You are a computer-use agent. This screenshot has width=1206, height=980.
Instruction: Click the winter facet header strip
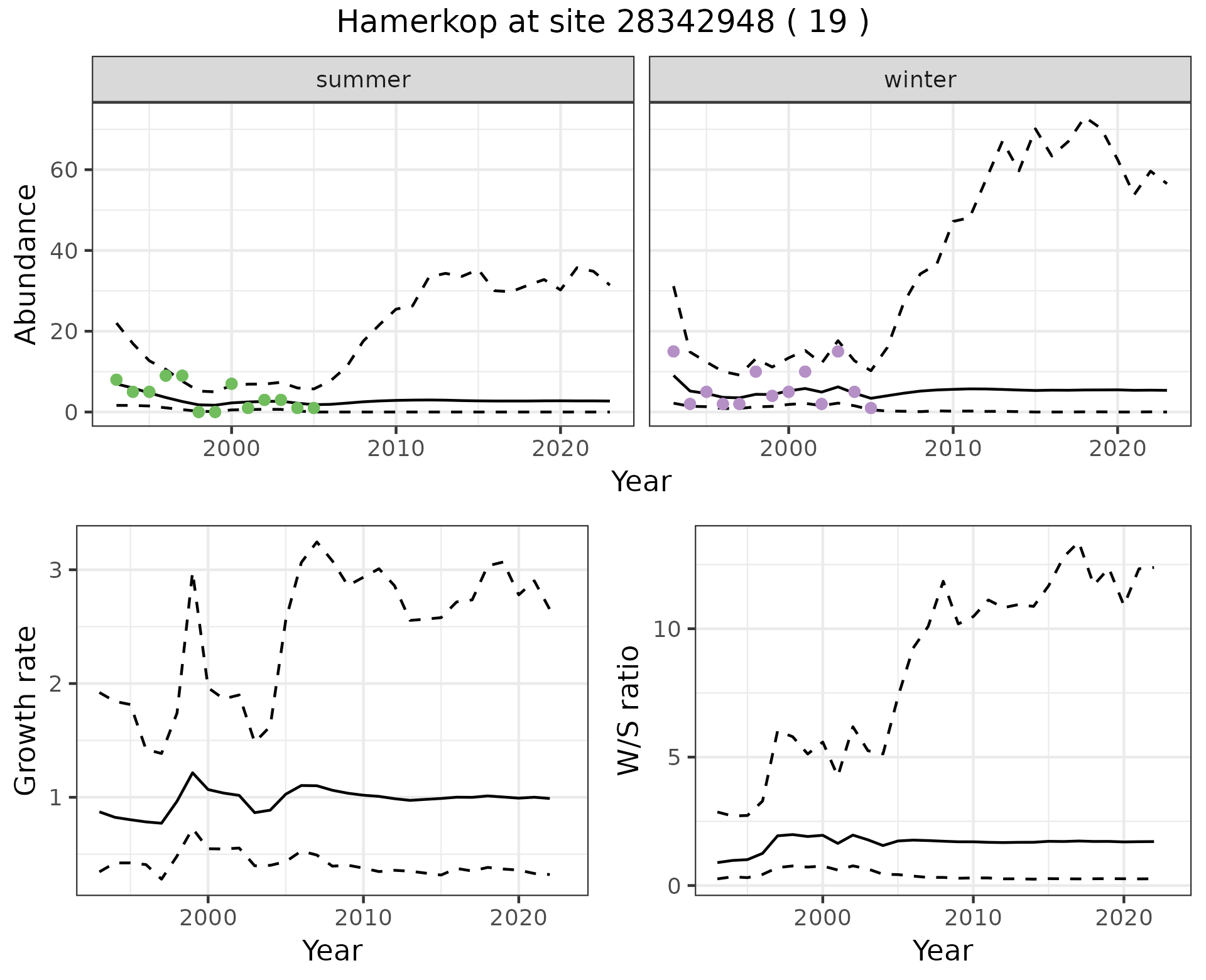pyautogui.click(x=920, y=80)
